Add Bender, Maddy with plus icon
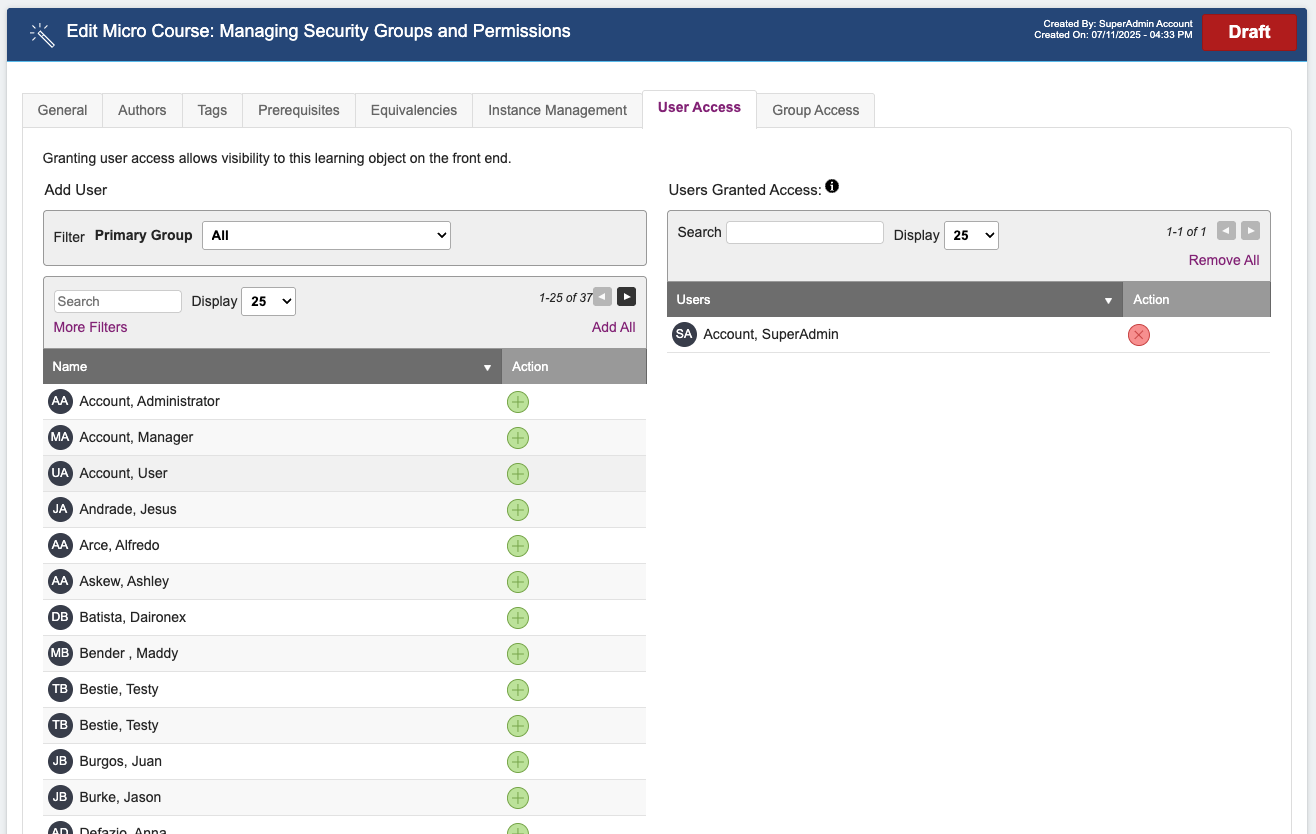 (518, 654)
